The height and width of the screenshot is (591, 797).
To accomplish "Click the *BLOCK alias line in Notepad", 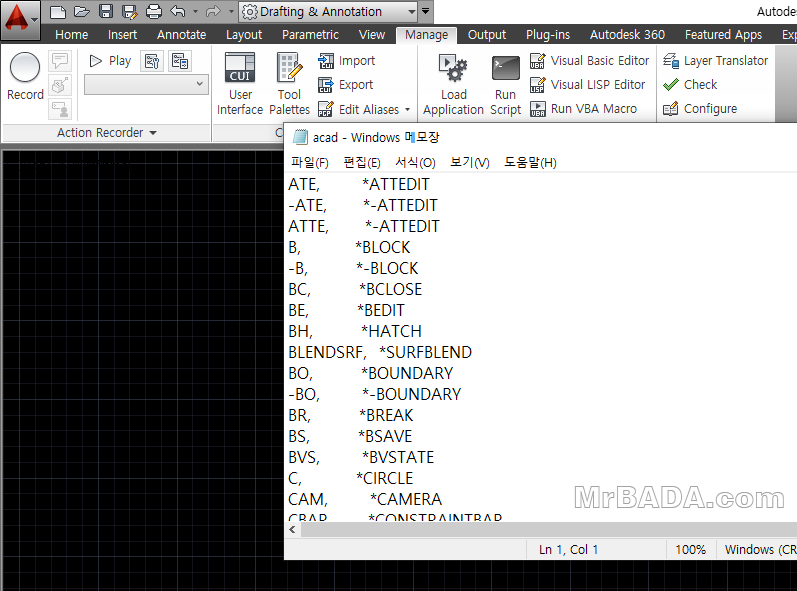I will click(x=349, y=247).
